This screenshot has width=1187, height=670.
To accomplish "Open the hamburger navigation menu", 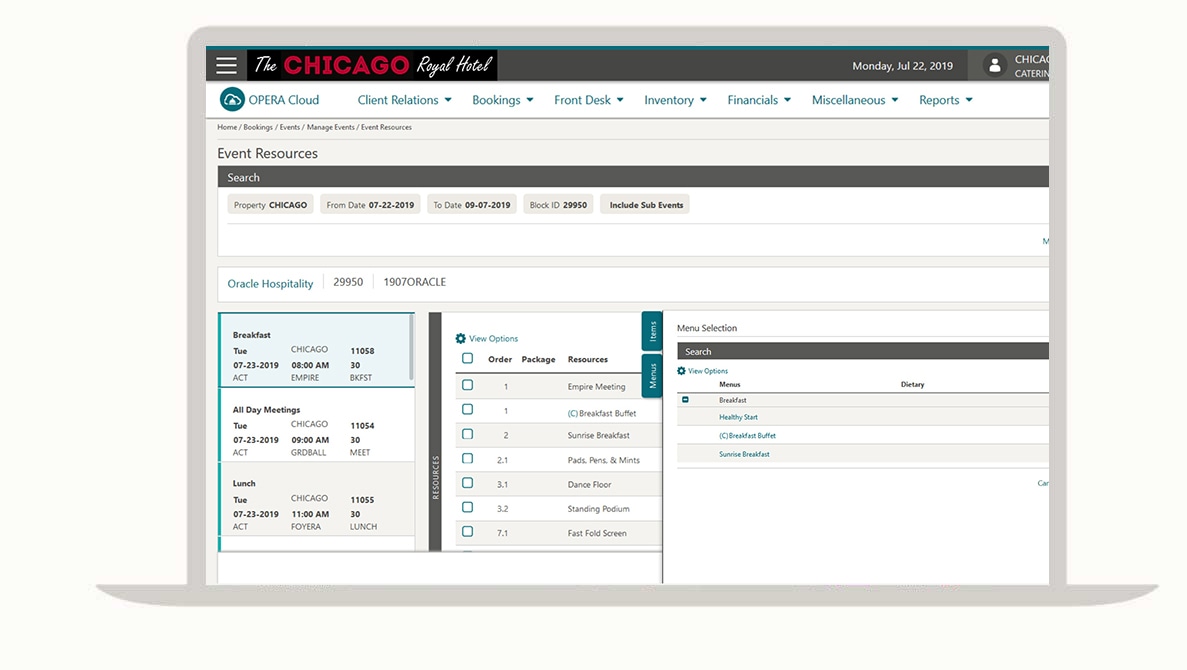I will [x=227, y=66].
